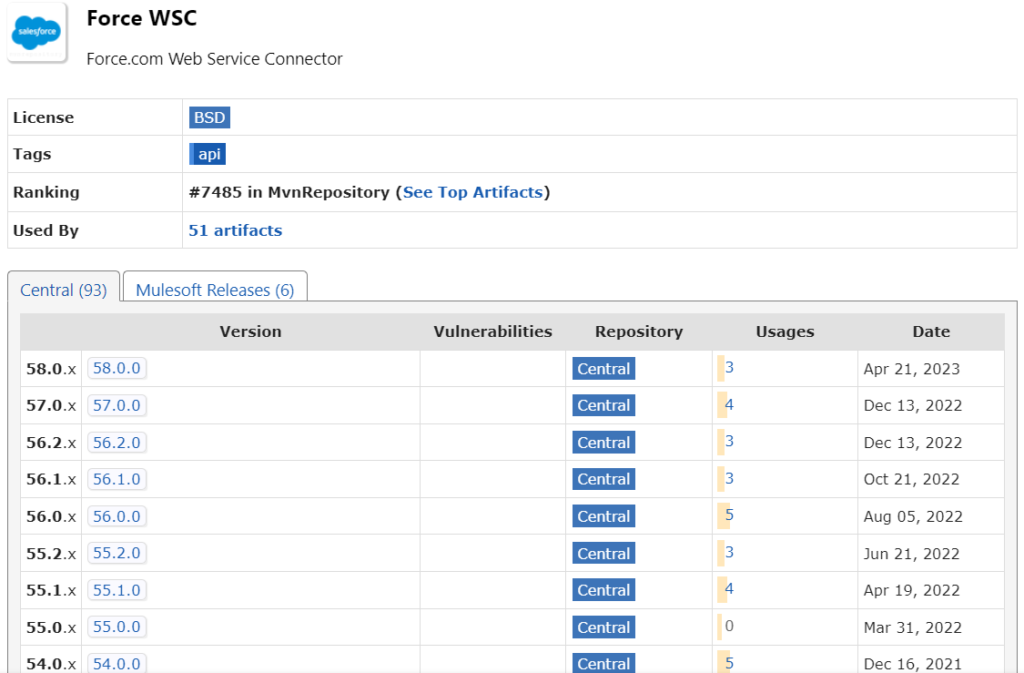
Task: View the 3 usages of version 58.0.0
Action: pos(729,368)
